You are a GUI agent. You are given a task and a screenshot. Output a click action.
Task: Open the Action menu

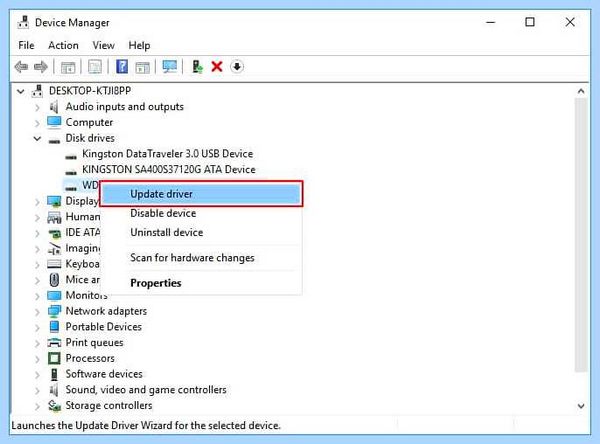click(x=63, y=45)
